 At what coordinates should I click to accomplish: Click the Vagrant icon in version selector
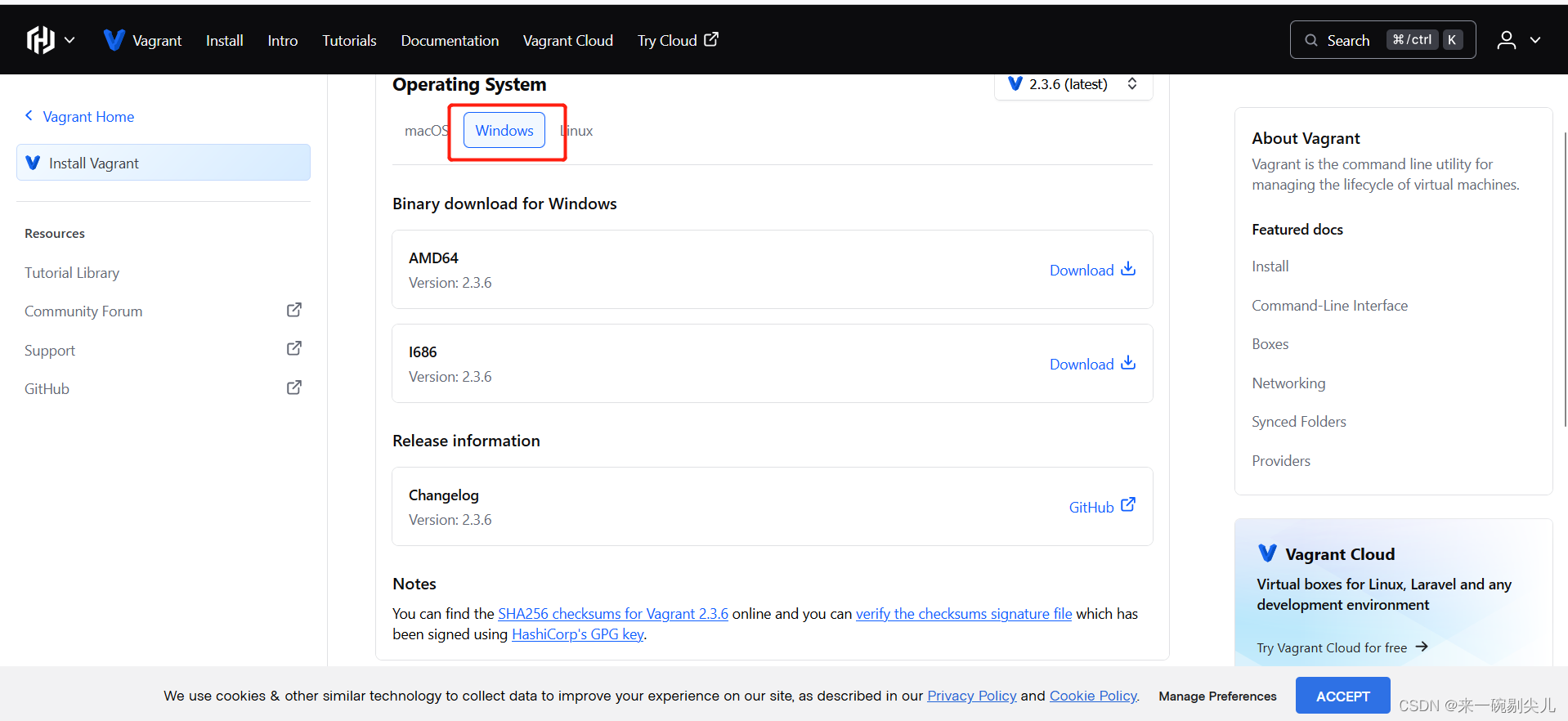pyautogui.click(x=1015, y=83)
